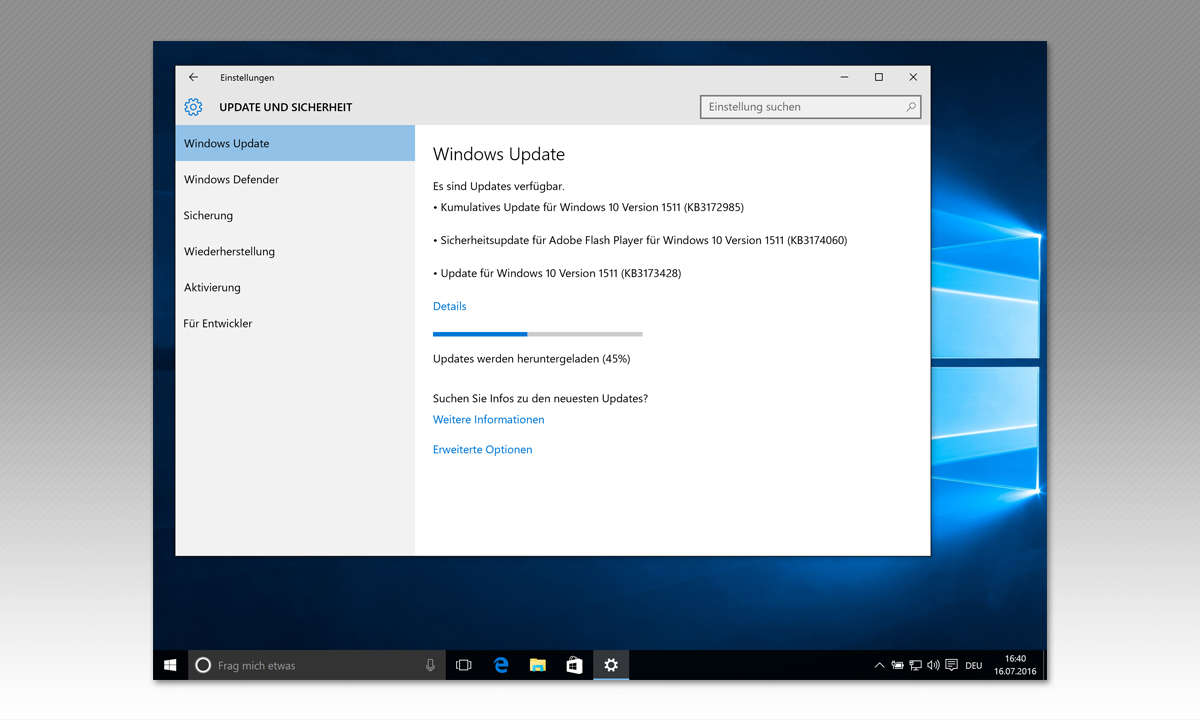The image size is (1200, 720).
Task: Open Wiederherstellung in the sidebar
Action: 295,251
